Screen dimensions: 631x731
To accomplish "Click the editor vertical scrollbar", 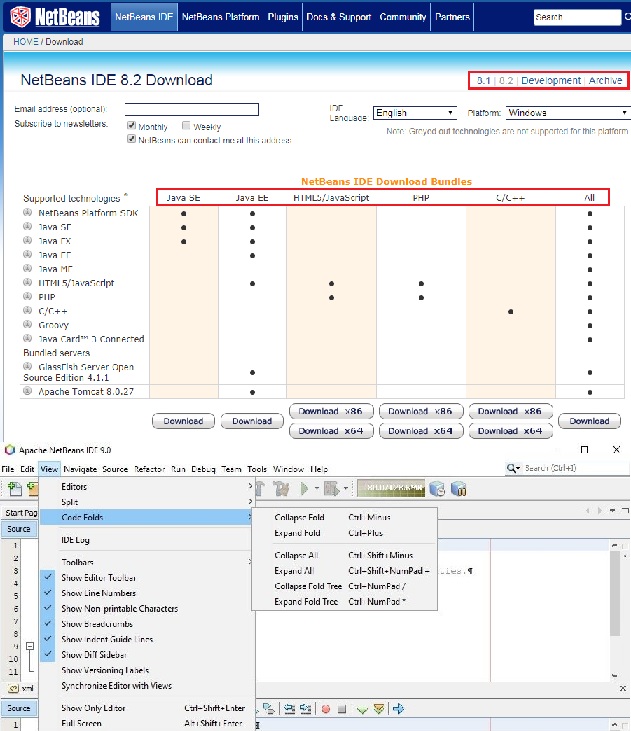I will coord(615,593).
